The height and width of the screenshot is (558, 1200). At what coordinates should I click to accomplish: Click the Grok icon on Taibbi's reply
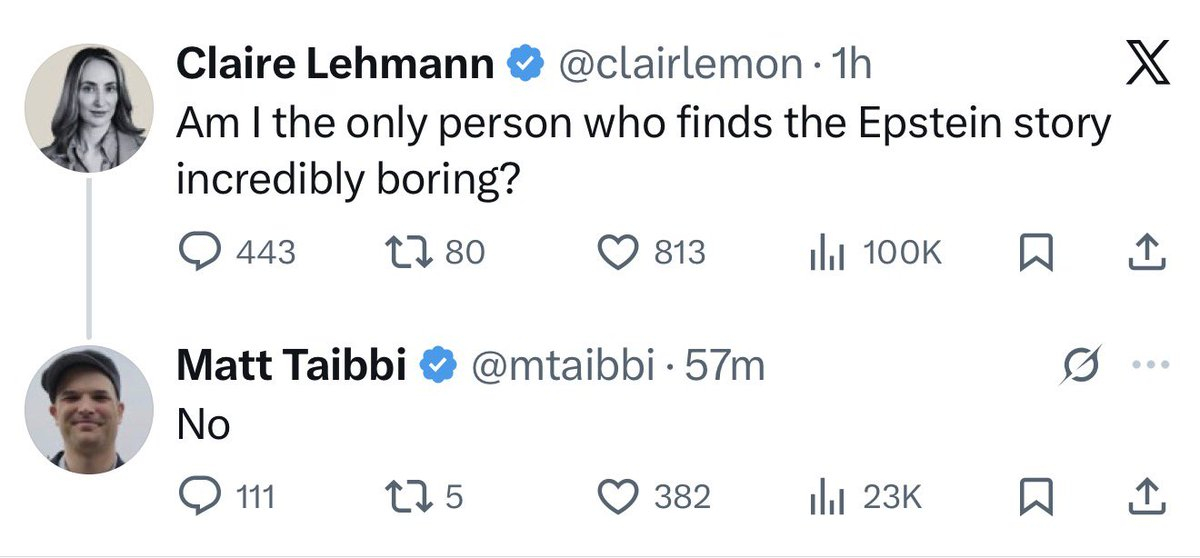1080,366
